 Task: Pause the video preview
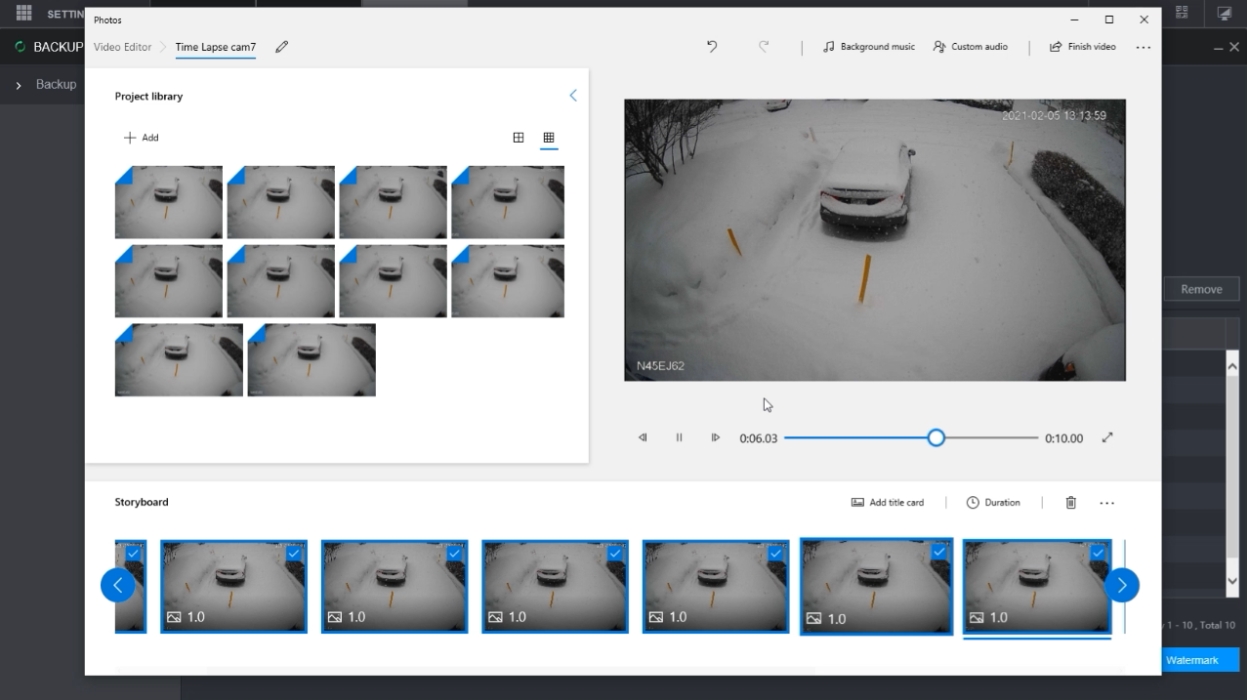click(679, 438)
